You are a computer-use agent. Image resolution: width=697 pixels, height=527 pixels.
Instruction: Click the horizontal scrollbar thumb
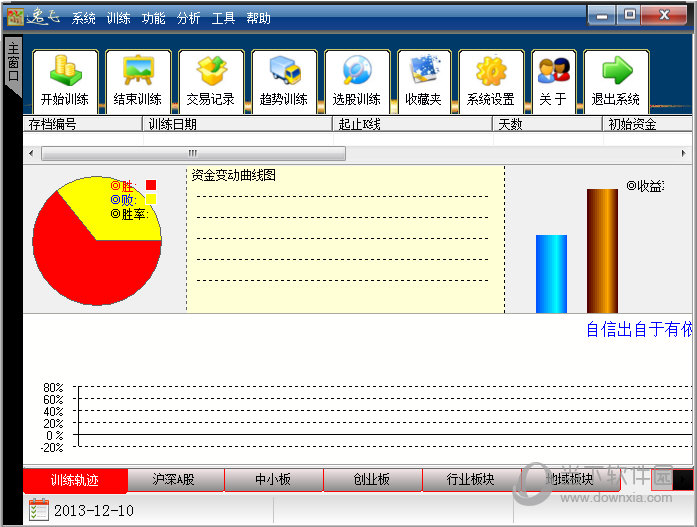coord(193,154)
